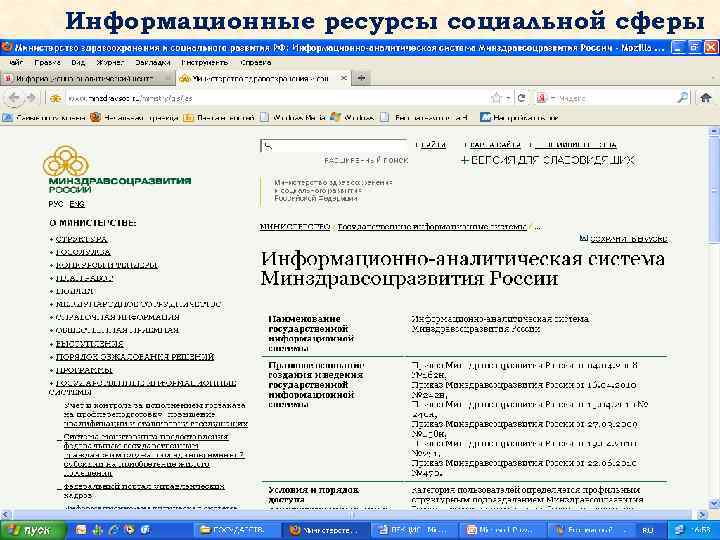
Task: Open the Windows Media bookmark
Action: (293, 118)
